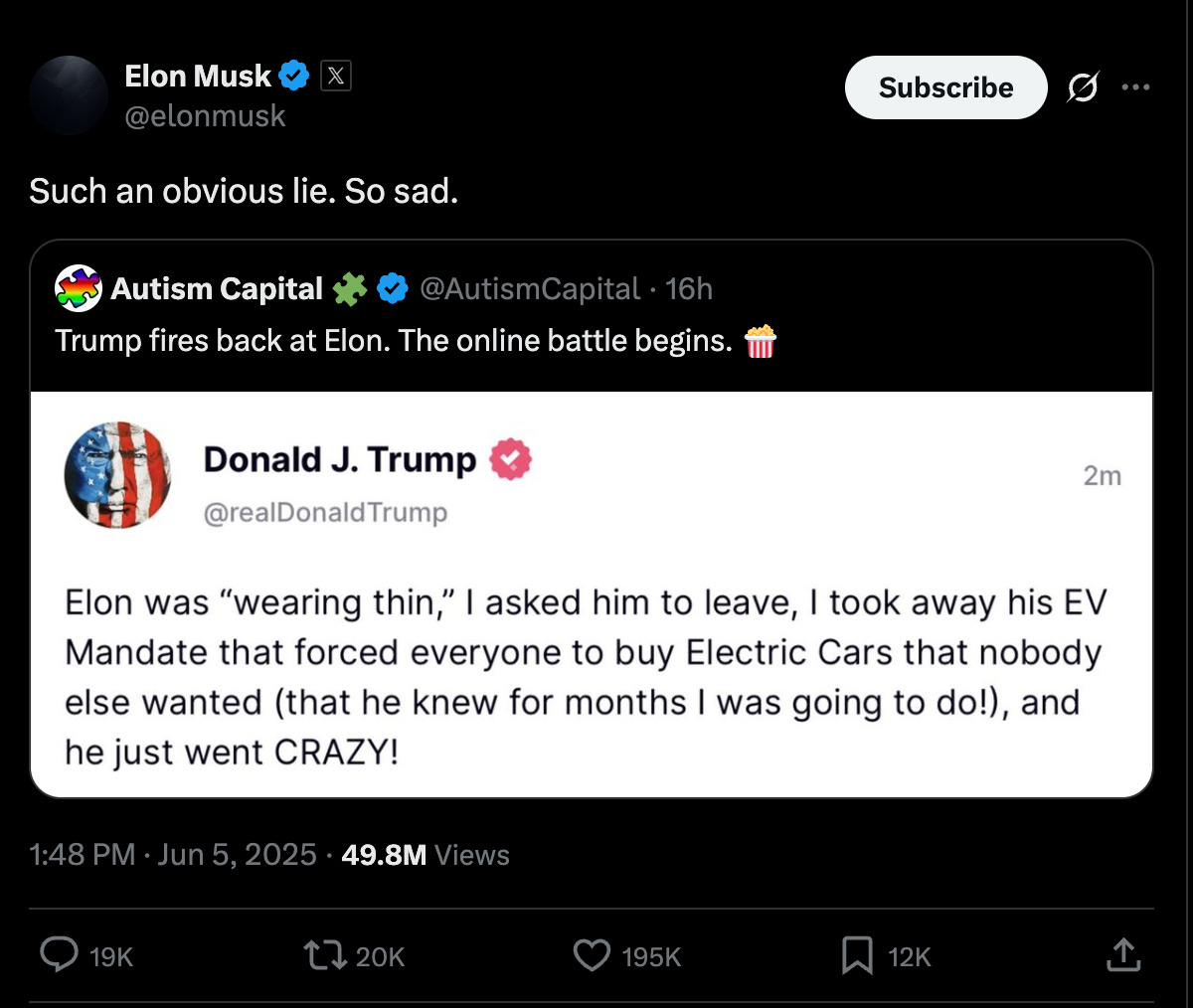
Task: Open the share icon
Action: pos(1122,955)
